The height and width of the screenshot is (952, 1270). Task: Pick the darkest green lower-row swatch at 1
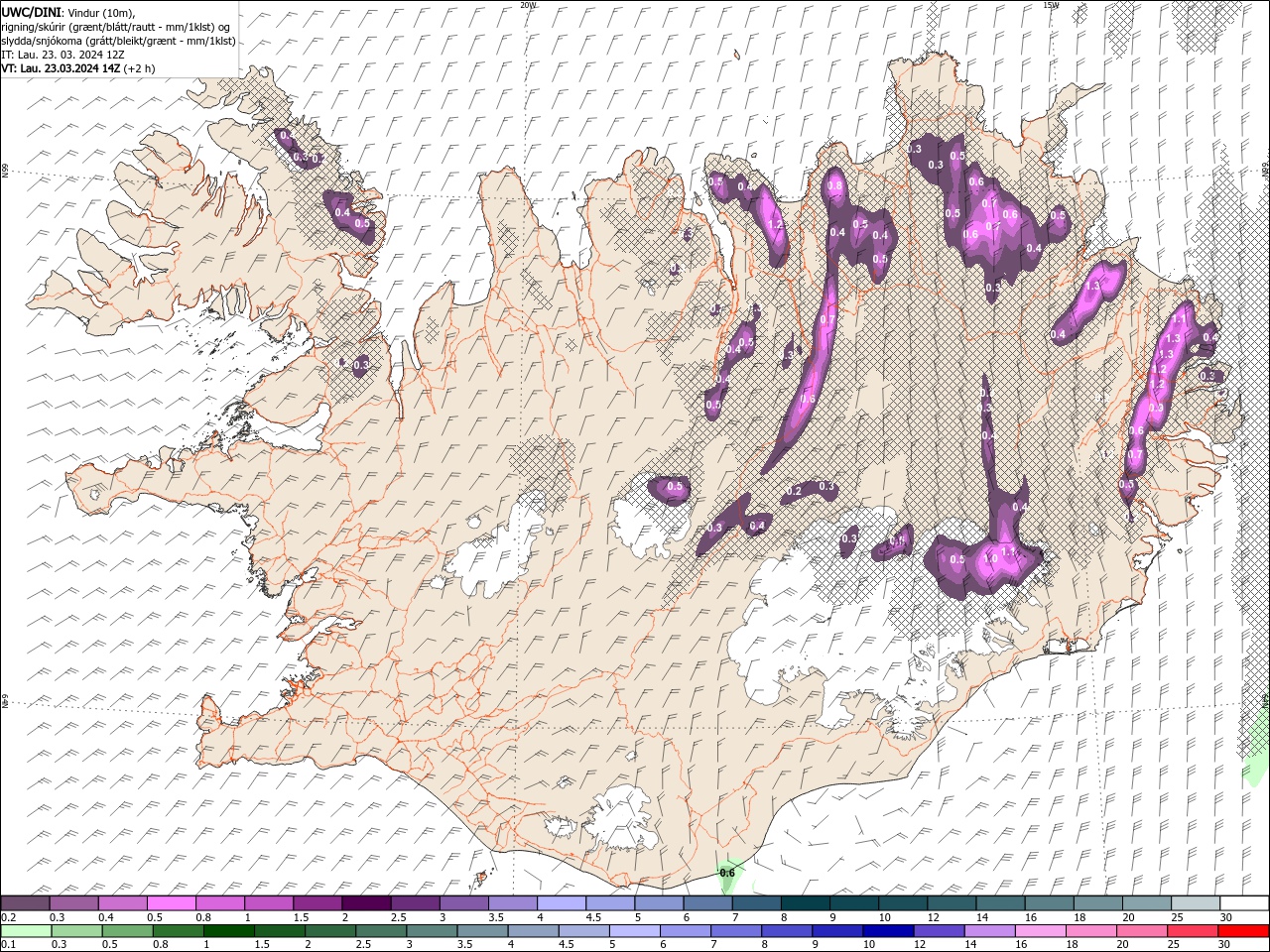230,931
